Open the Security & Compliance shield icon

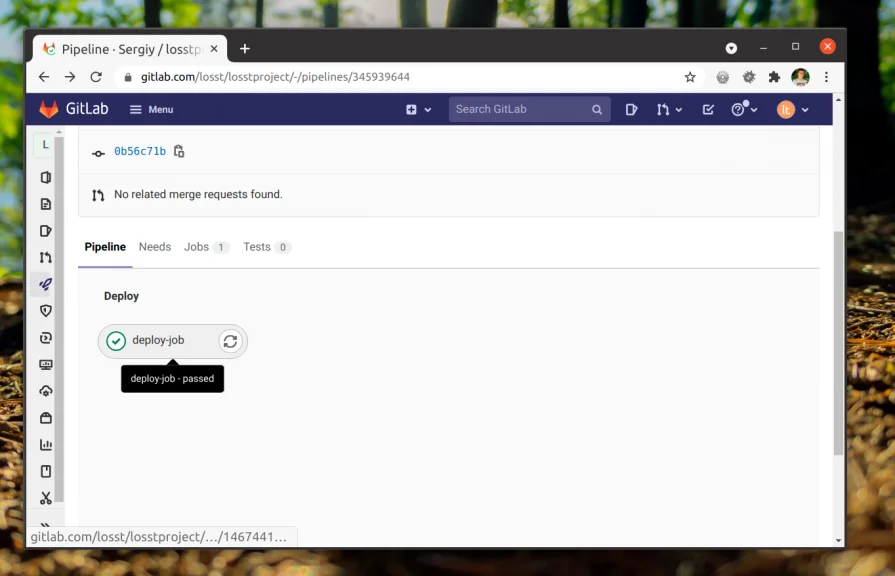click(x=45, y=311)
